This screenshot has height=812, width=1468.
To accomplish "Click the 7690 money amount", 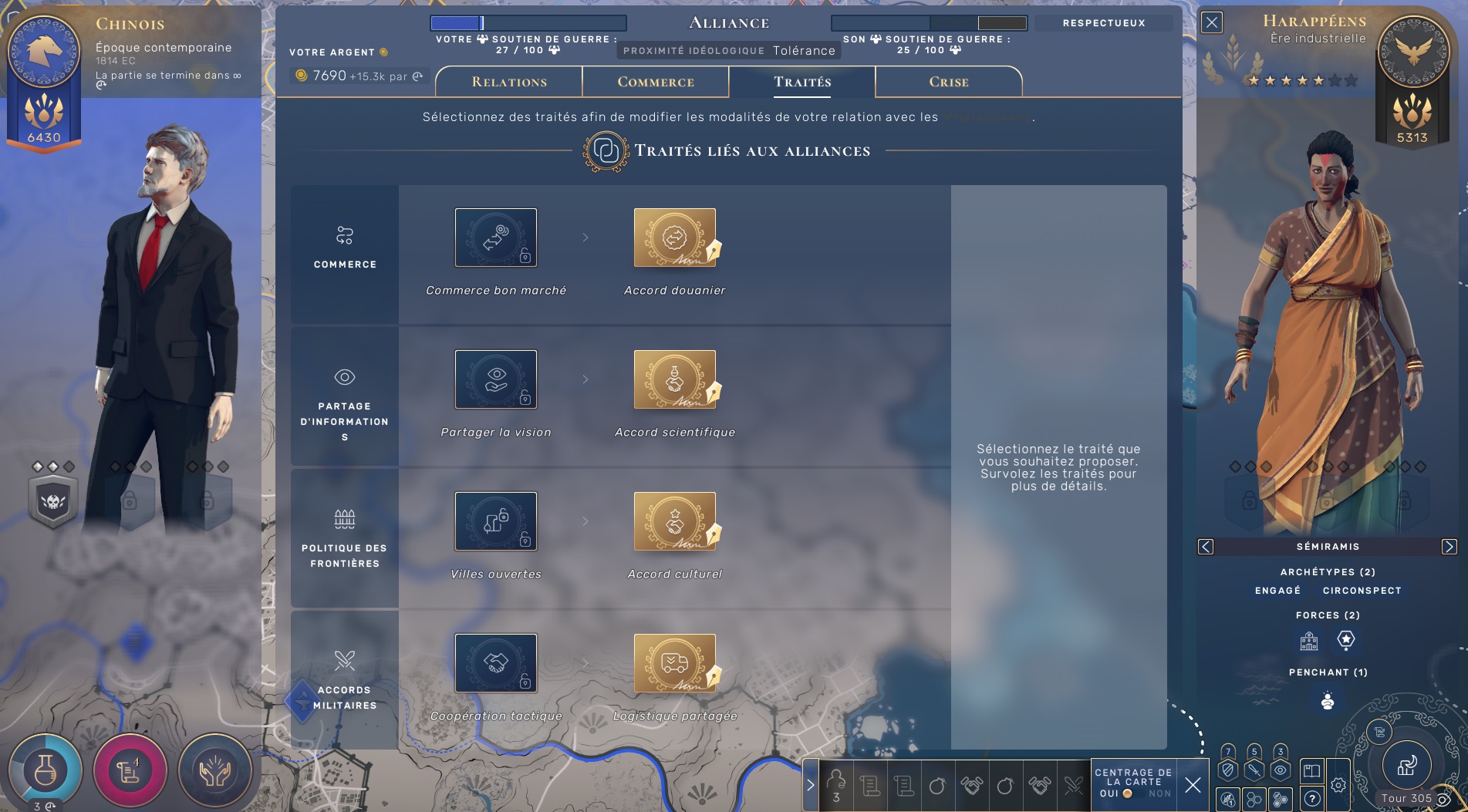I will 329,76.
